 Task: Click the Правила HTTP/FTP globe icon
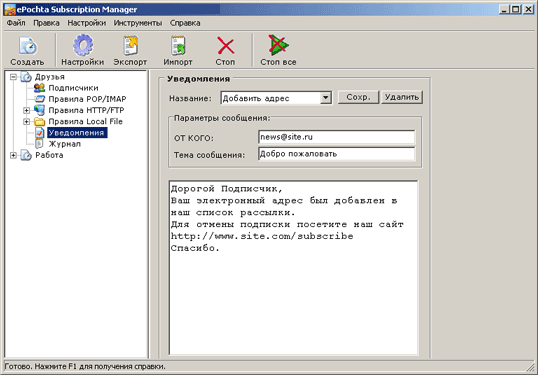(x=39, y=110)
